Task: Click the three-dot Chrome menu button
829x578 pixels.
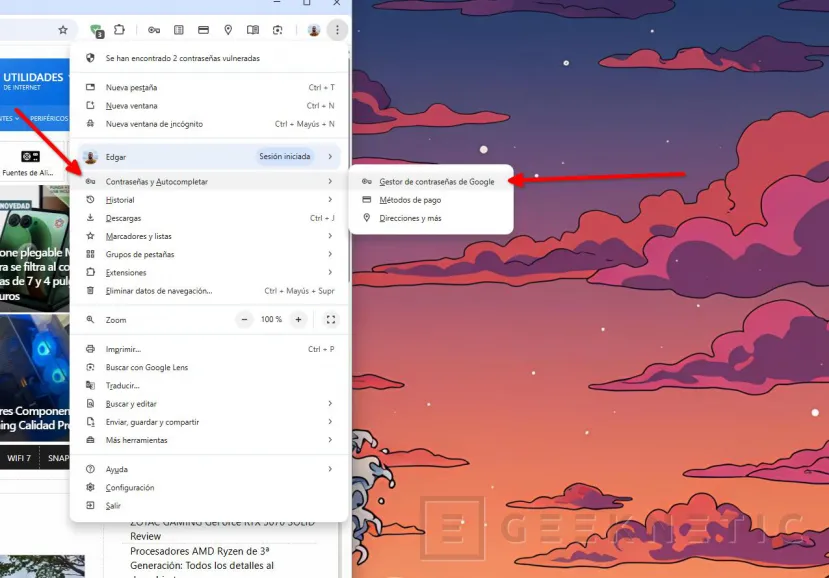Action: (x=337, y=29)
